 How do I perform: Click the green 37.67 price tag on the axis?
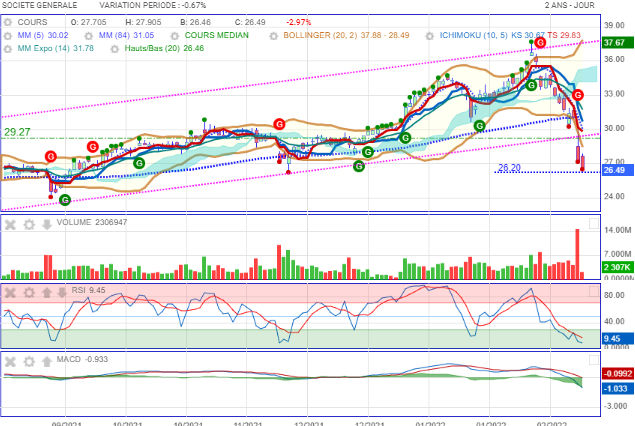pyautogui.click(x=617, y=43)
